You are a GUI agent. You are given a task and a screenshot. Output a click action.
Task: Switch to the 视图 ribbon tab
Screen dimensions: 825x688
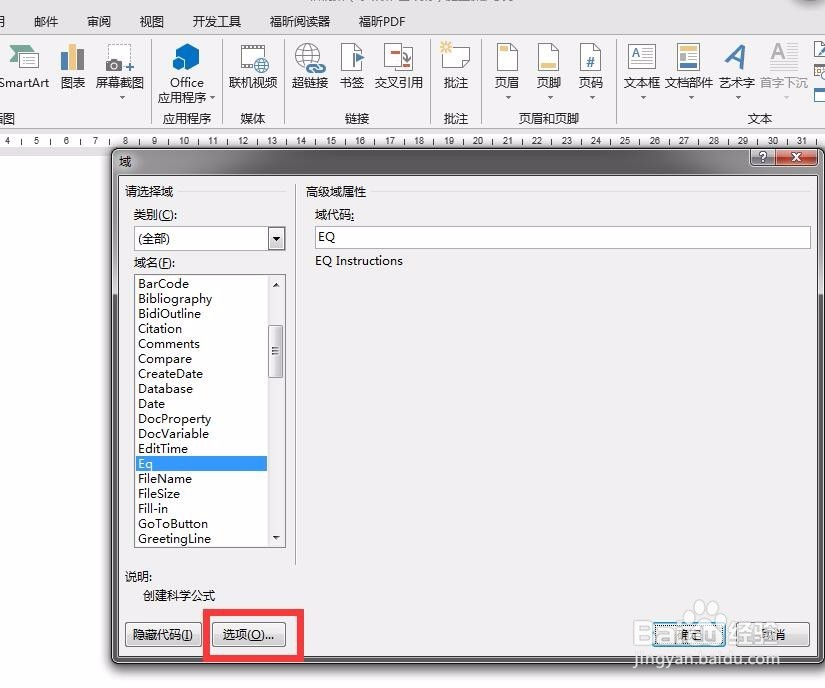(152, 22)
